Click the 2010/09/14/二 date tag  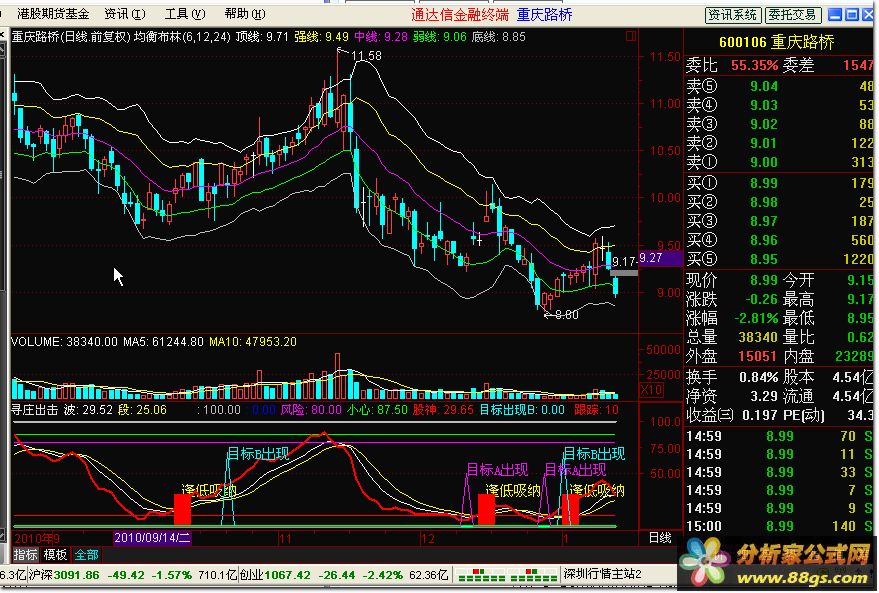152,538
